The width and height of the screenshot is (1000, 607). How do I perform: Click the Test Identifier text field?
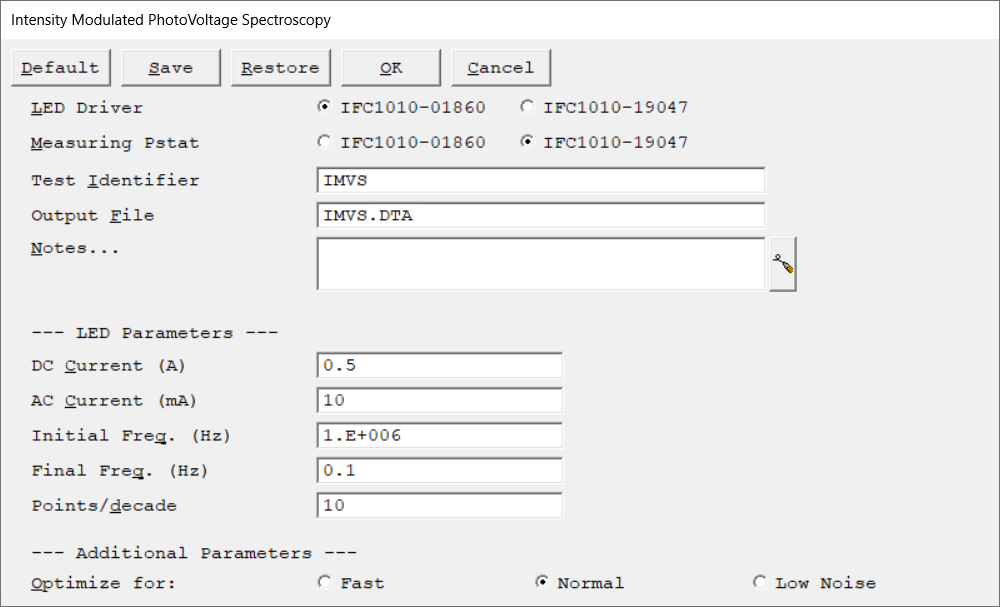540,181
